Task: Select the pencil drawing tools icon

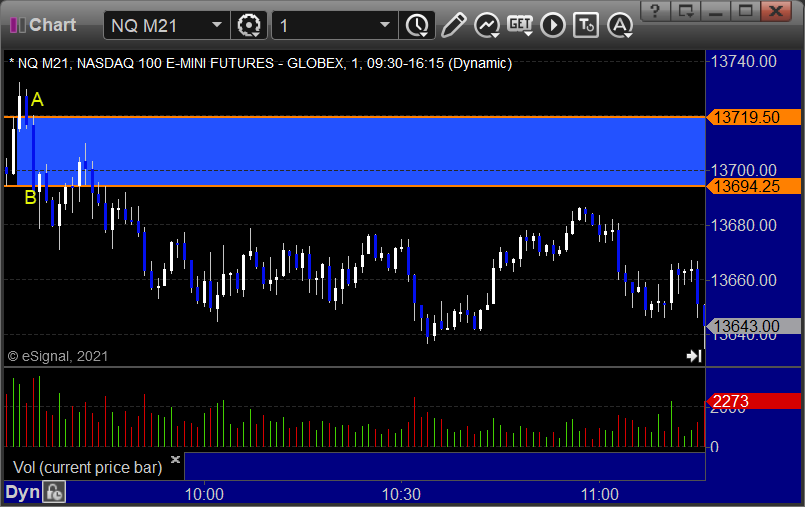Action: click(453, 25)
